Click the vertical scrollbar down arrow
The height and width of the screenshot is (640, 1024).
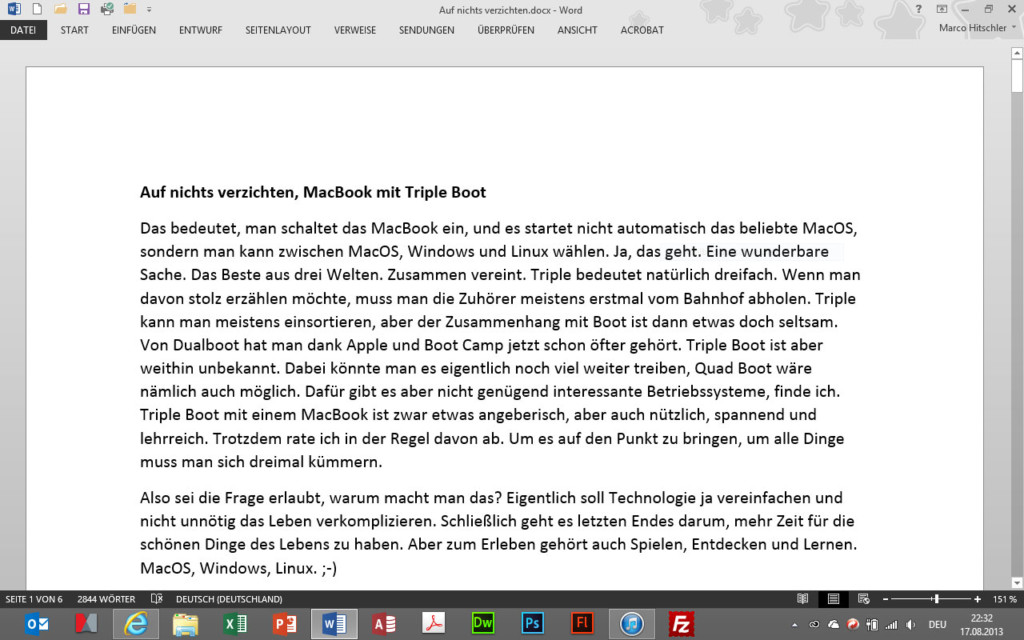tap(1017, 582)
